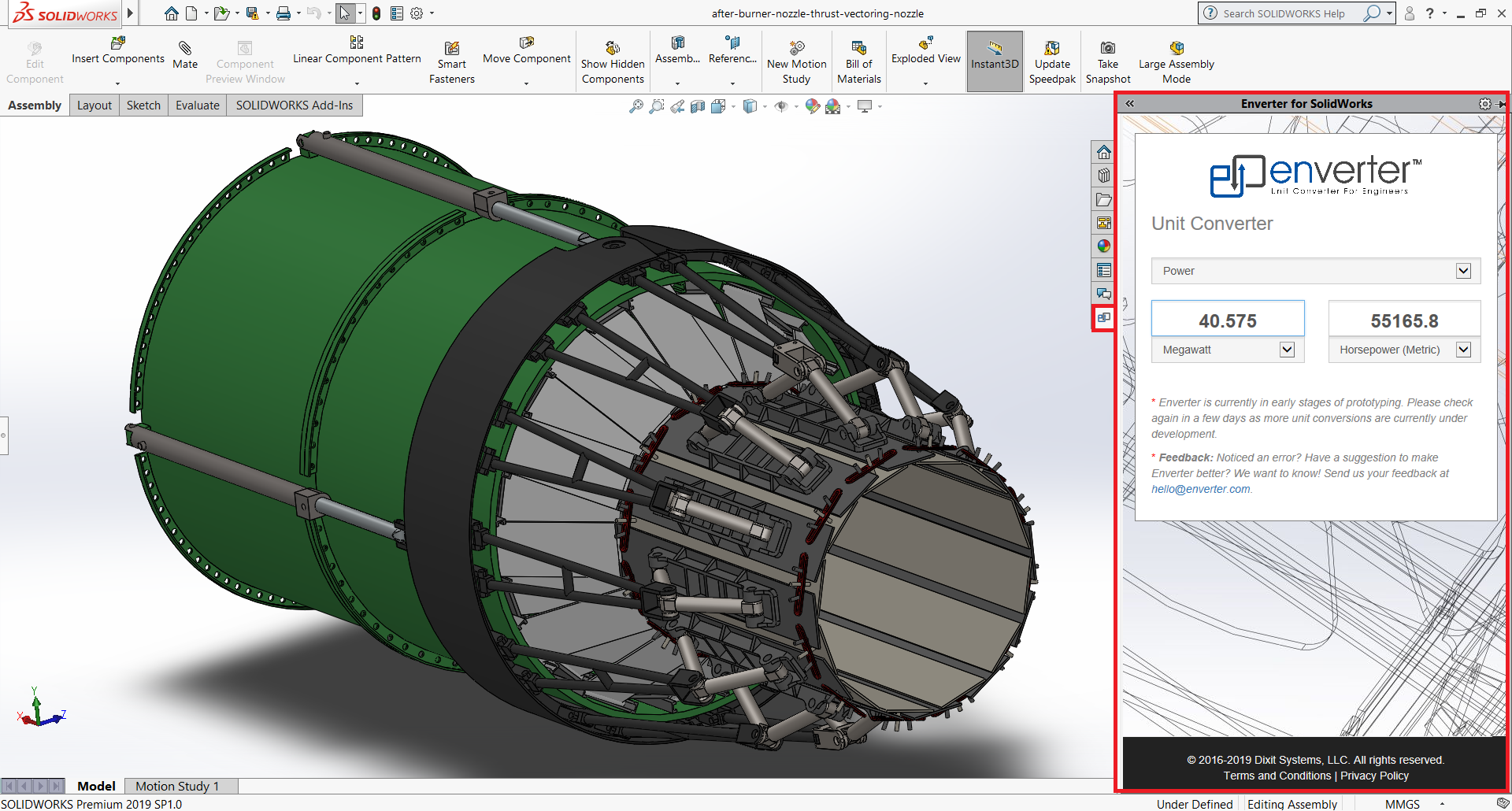Click the Bill of Materials button
Viewport: 1512px width, 811px height.
pos(859,61)
